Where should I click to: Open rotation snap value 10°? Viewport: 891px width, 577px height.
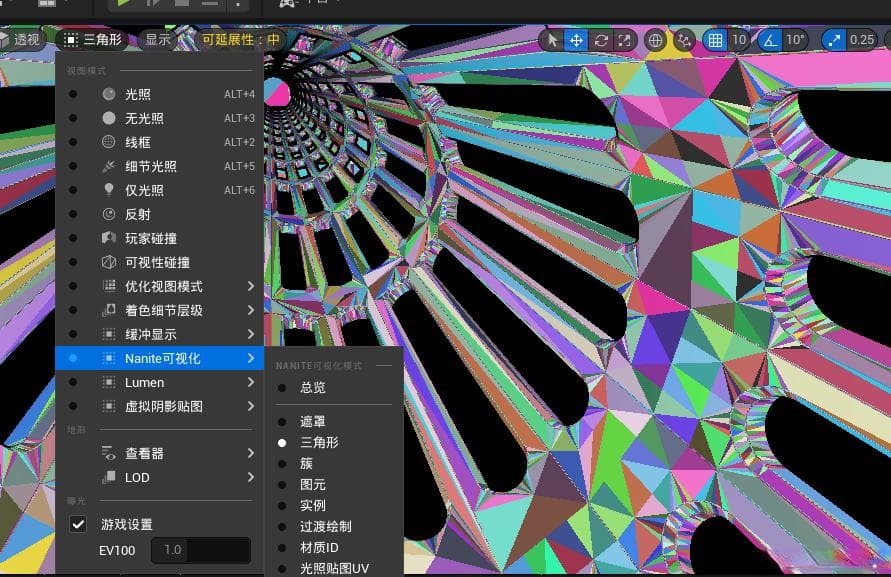click(795, 40)
